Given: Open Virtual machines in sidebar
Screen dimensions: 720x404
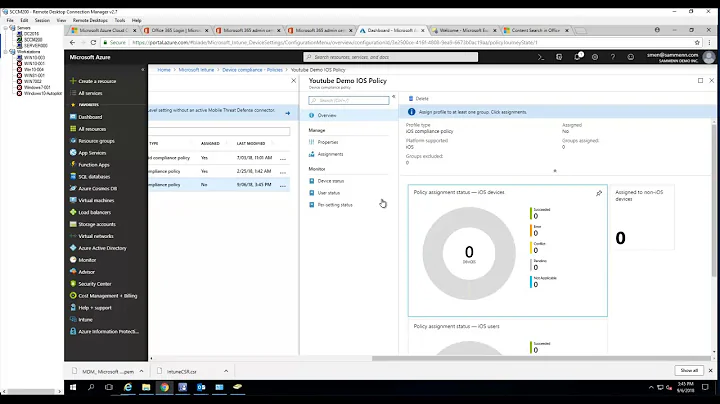Looking at the screenshot, I should tap(96, 200).
